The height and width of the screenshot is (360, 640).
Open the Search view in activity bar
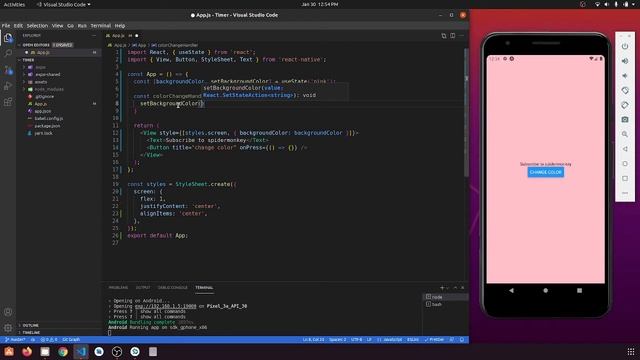pyautogui.click(x=8, y=53)
